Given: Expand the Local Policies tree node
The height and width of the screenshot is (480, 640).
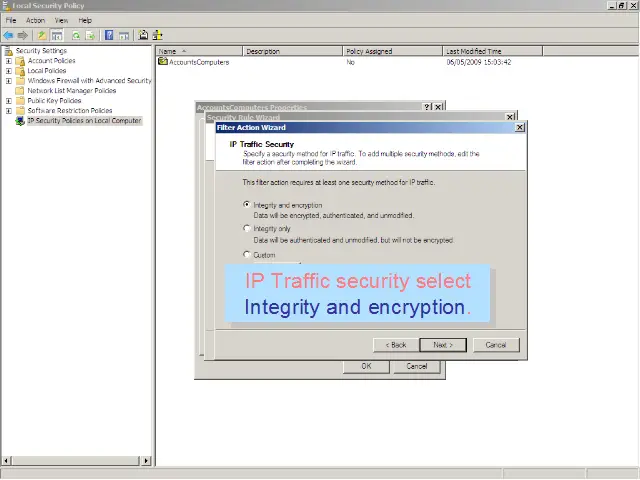Looking at the screenshot, I should (9, 71).
